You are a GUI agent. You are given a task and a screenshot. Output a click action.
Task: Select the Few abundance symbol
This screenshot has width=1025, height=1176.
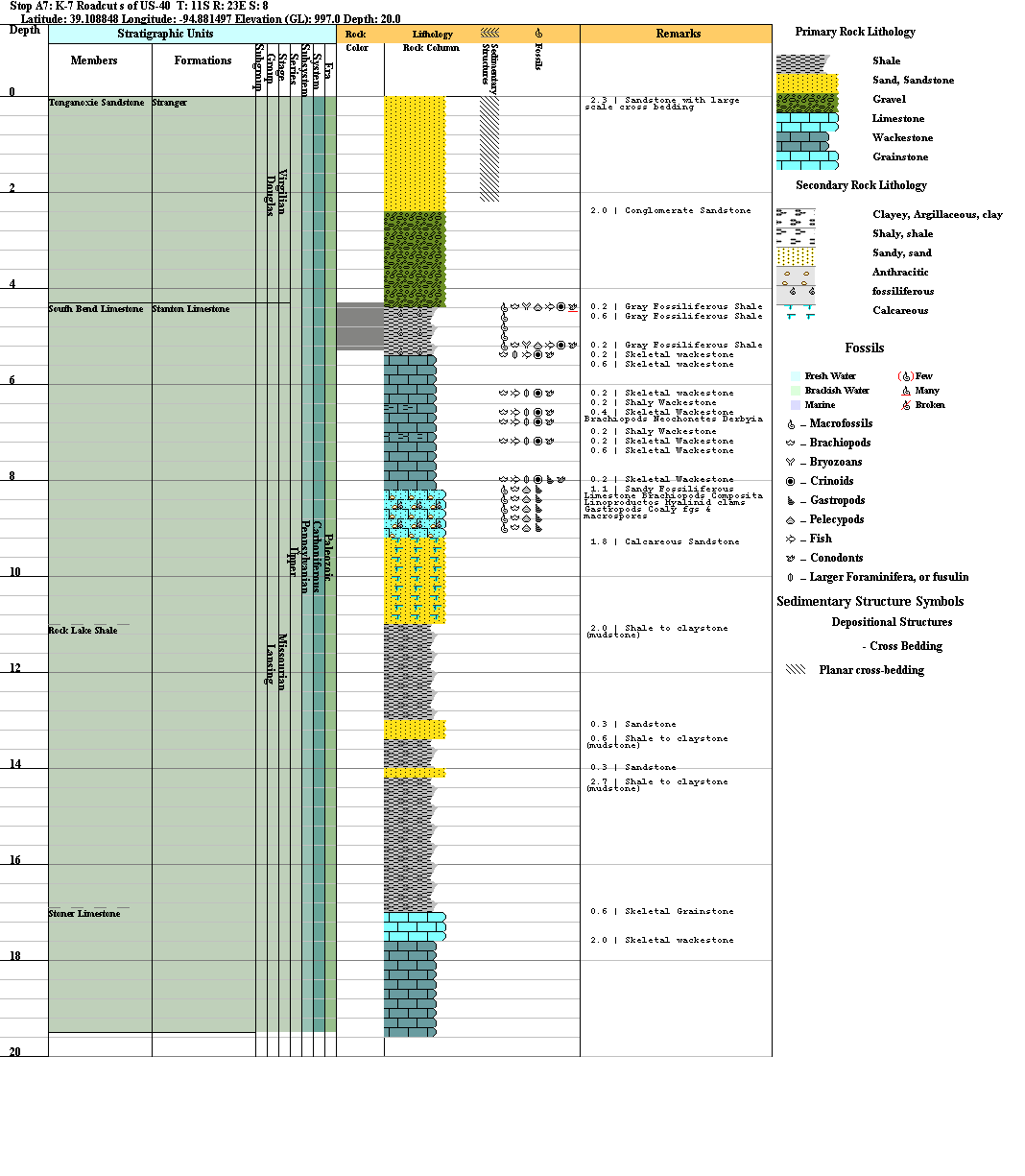904,376
